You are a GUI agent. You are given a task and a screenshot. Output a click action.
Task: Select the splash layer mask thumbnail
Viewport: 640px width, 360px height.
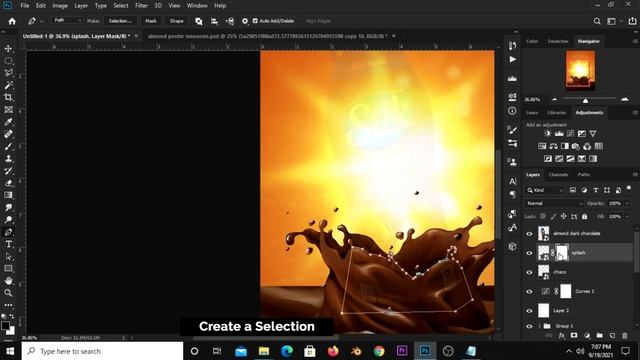562,253
